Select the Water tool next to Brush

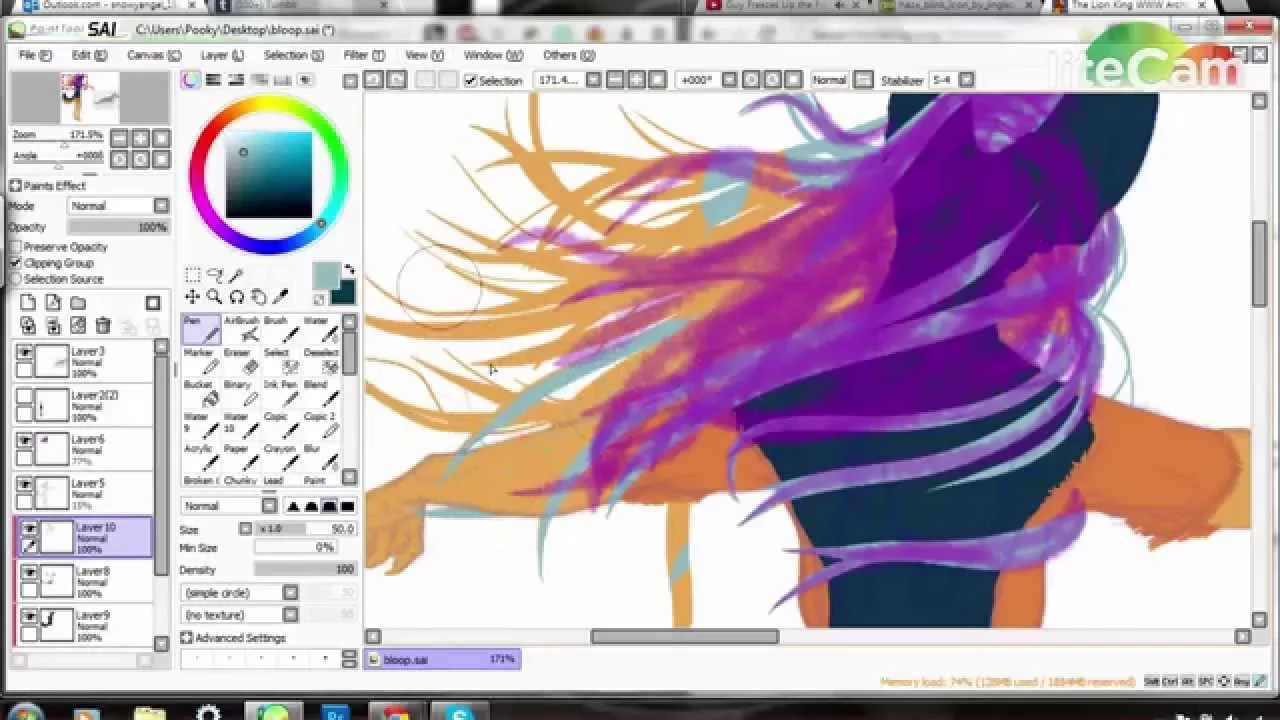pyautogui.click(x=320, y=330)
